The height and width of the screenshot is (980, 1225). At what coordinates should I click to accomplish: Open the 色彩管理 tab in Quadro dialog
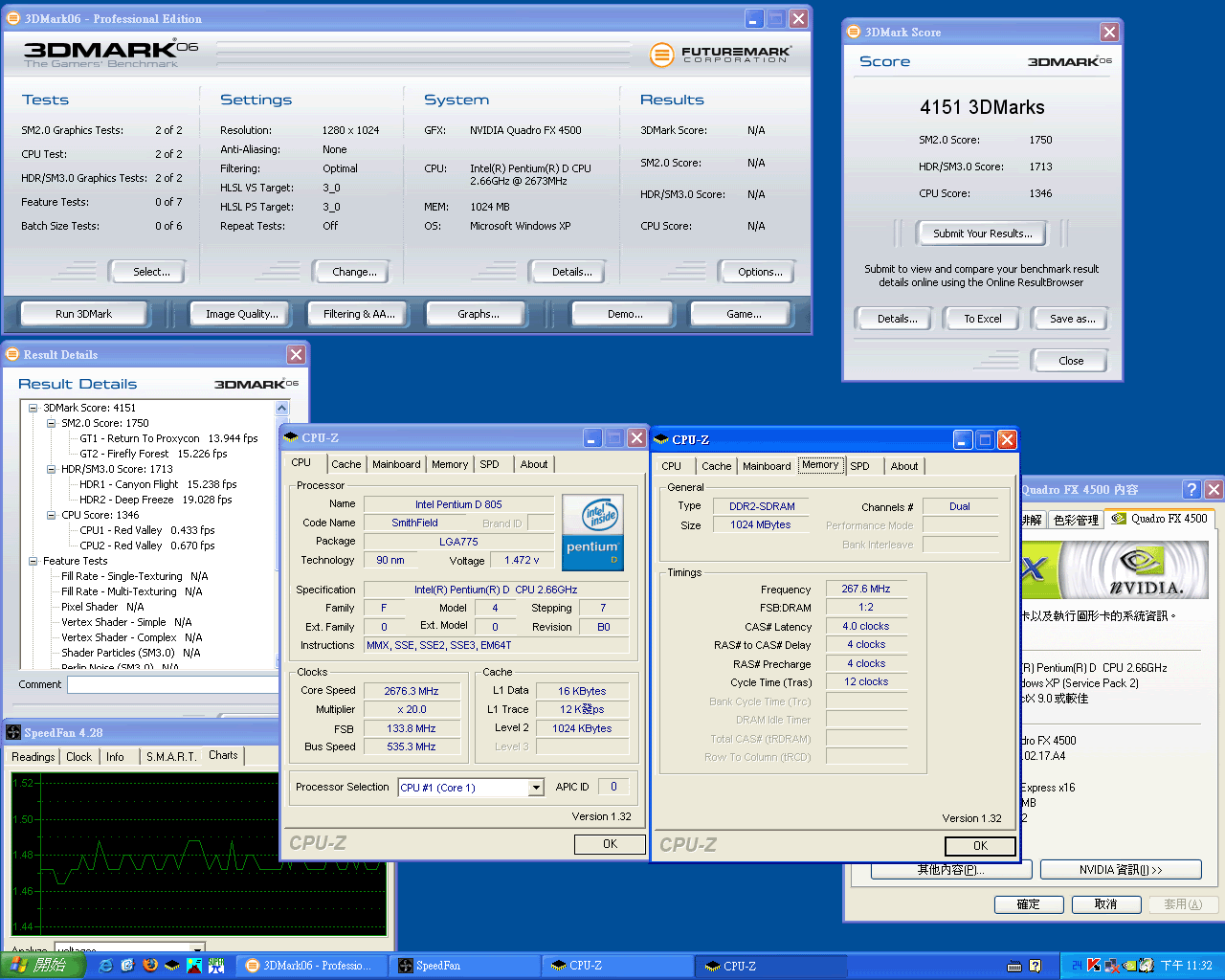[x=1076, y=520]
